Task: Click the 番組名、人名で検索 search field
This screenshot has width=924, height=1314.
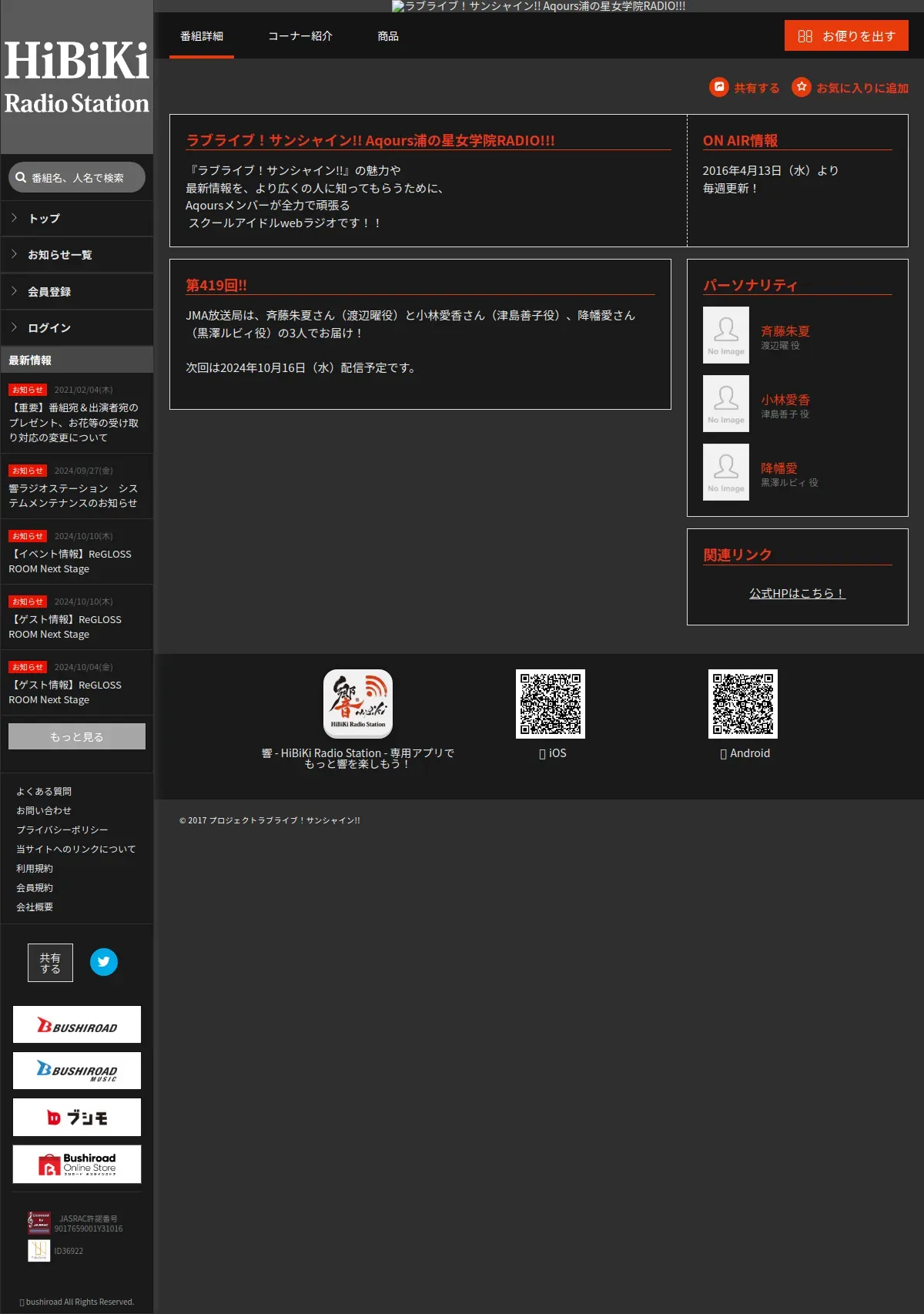Action: pyautogui.click(x=77, y=177)
